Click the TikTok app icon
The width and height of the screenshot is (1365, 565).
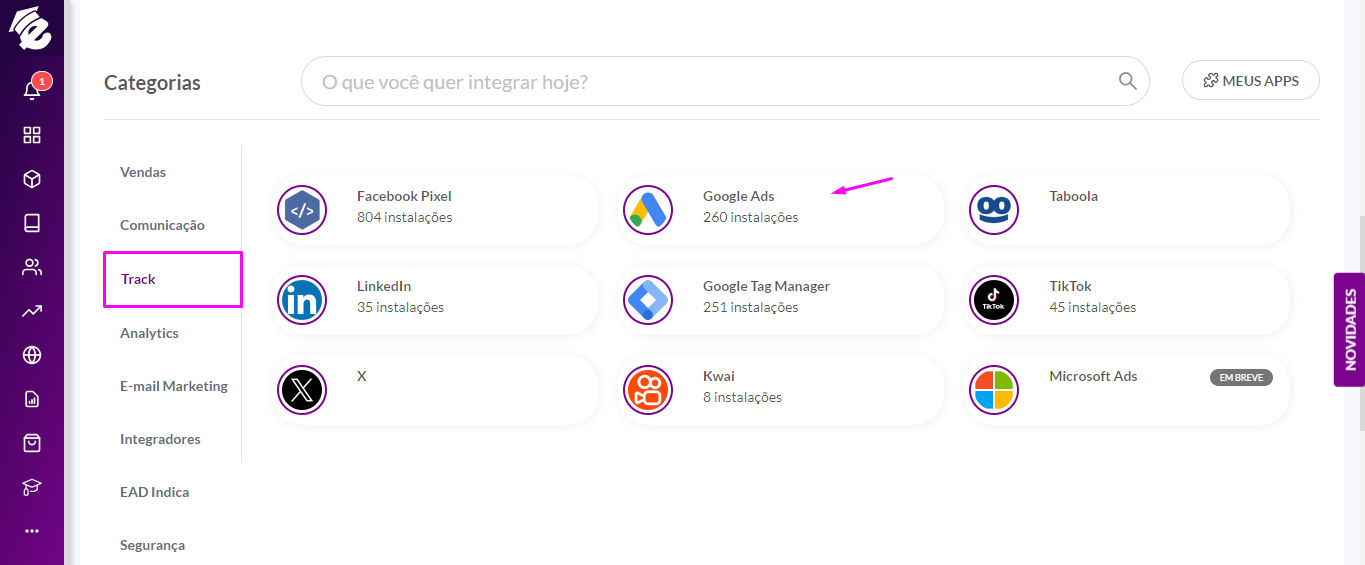[994, 300]
